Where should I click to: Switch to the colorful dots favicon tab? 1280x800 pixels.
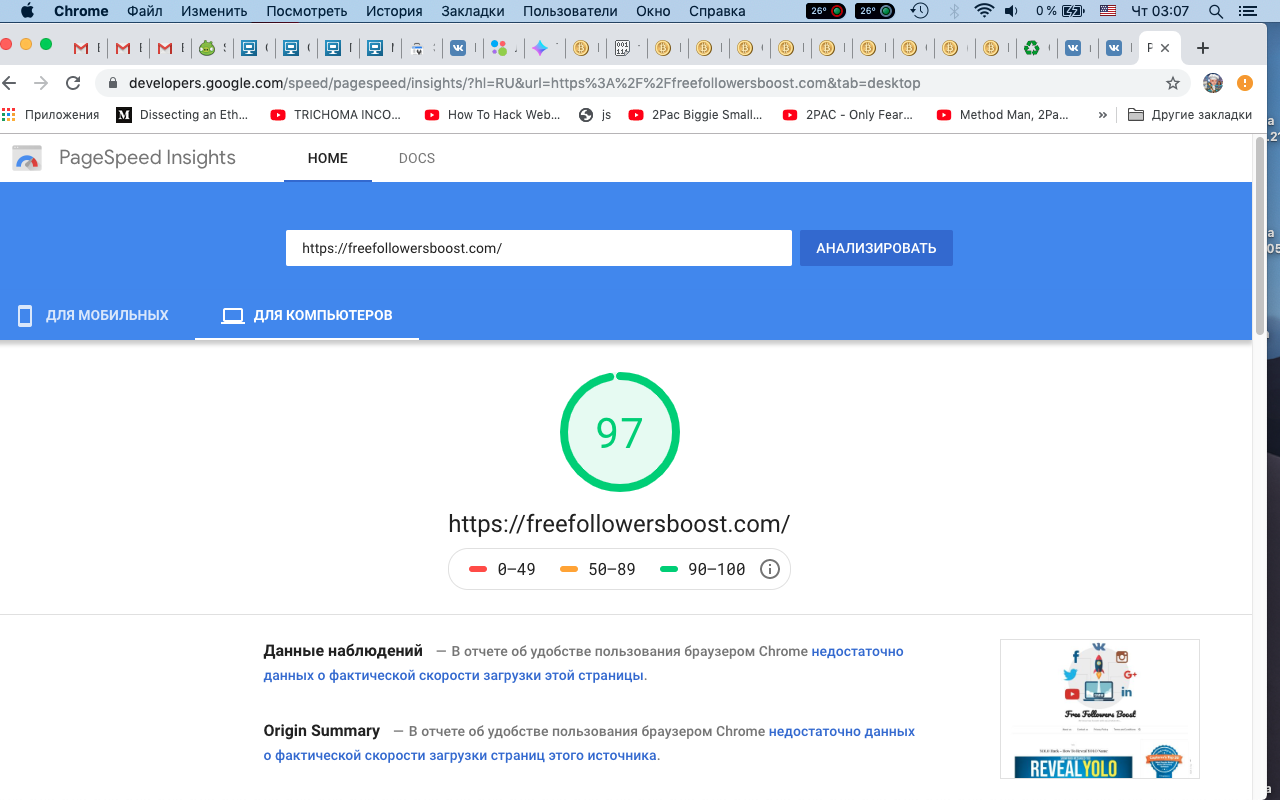[x=499, y=48]
